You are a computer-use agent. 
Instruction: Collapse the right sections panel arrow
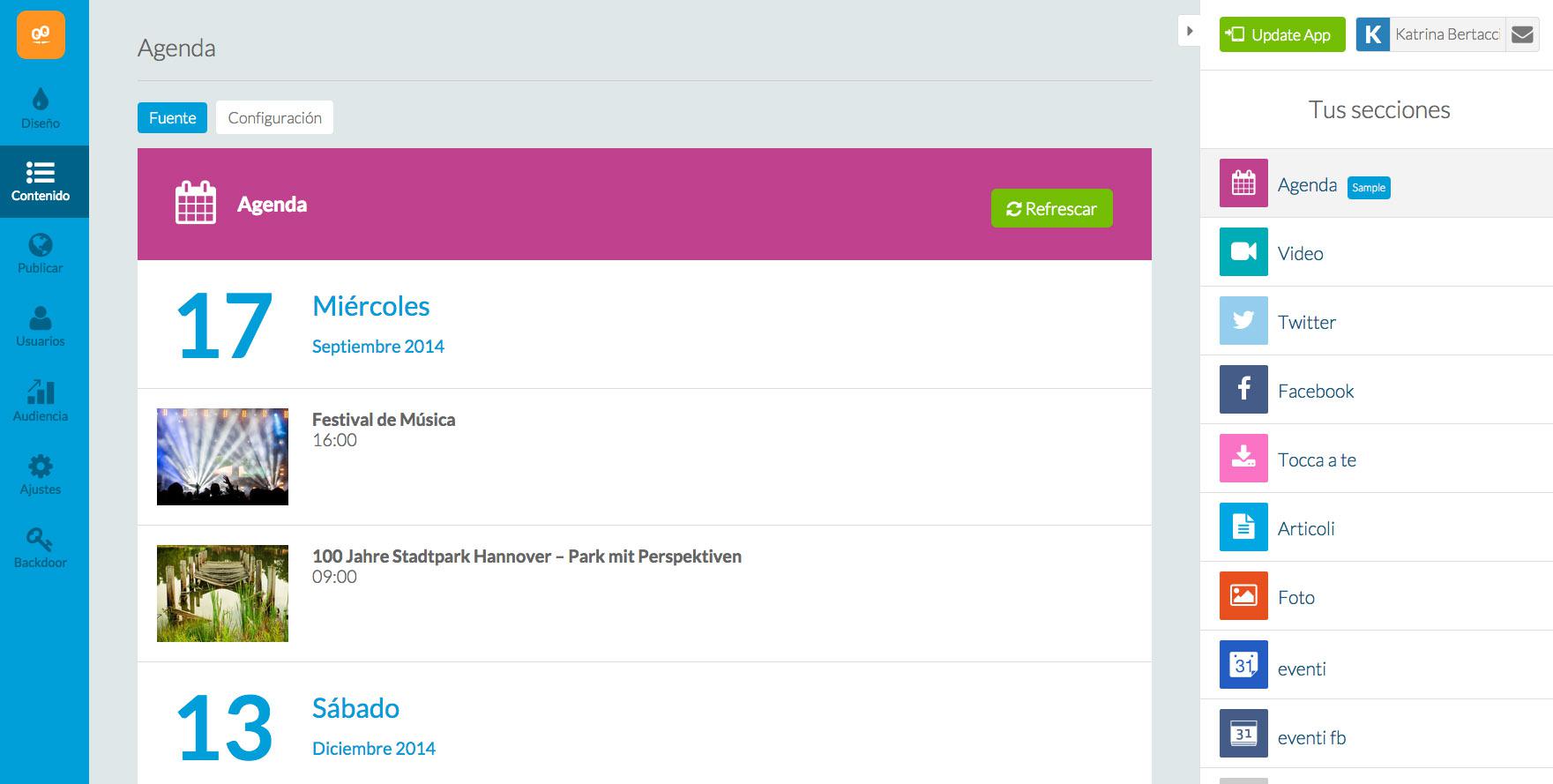point(1189,31)
